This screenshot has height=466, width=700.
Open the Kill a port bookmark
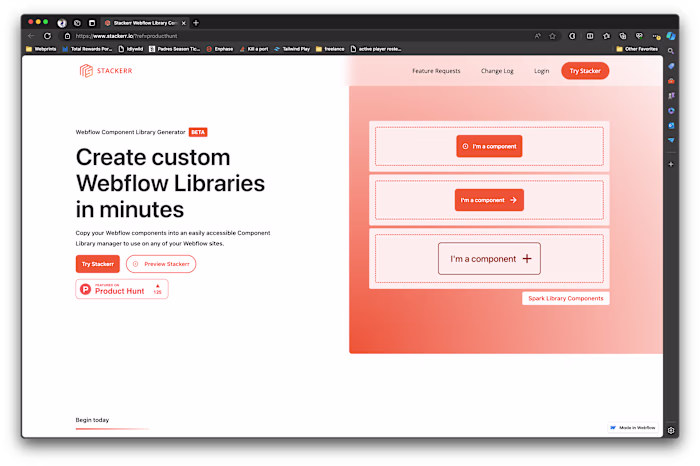[254, 49]
